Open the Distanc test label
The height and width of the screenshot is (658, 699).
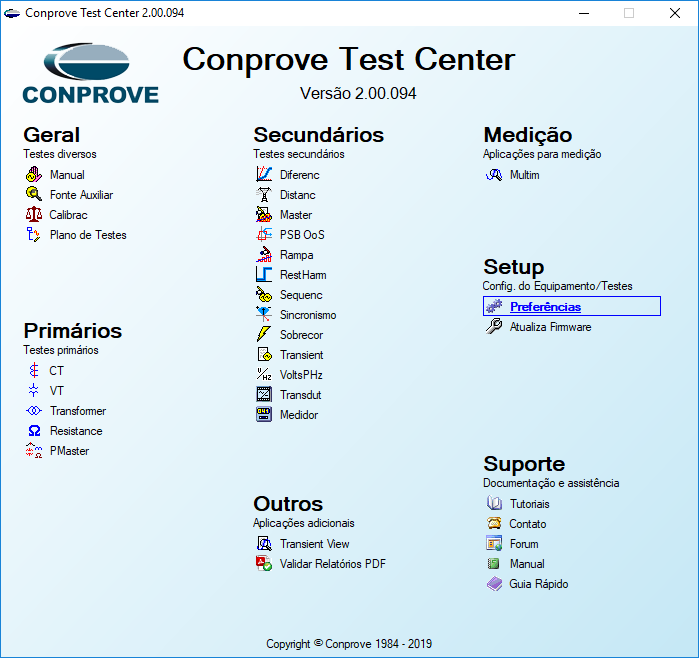tap(297, 195)
